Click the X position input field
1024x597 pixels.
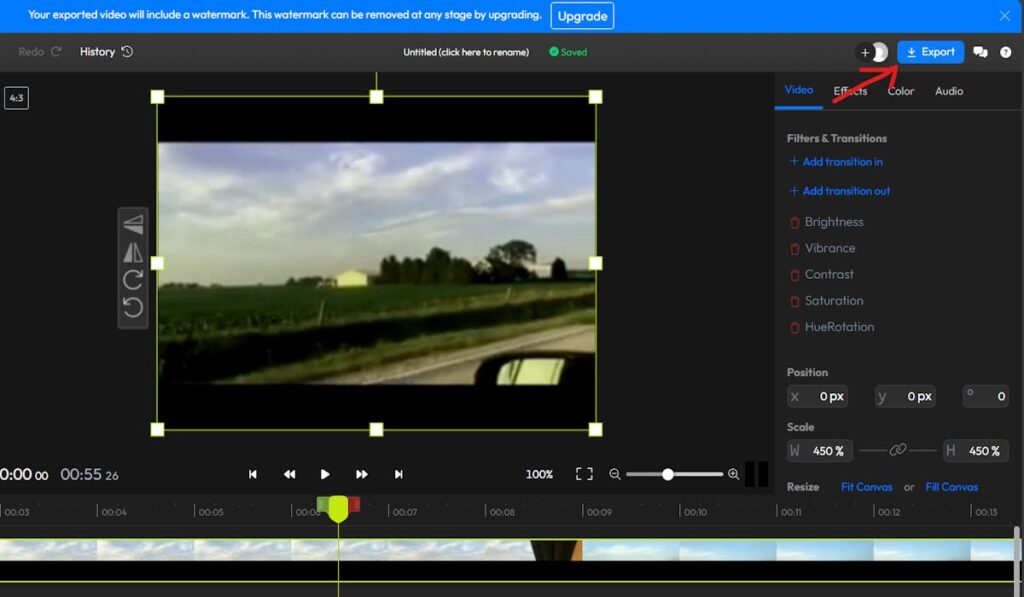826,397
